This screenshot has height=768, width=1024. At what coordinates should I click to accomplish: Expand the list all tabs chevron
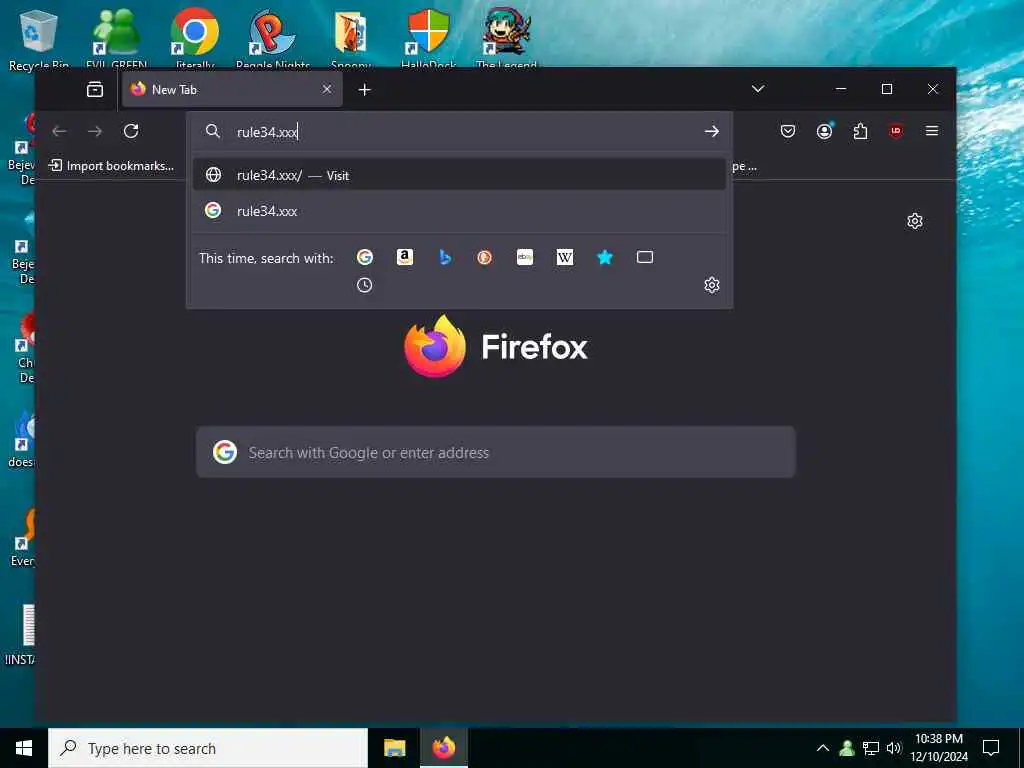pos(758,89)
